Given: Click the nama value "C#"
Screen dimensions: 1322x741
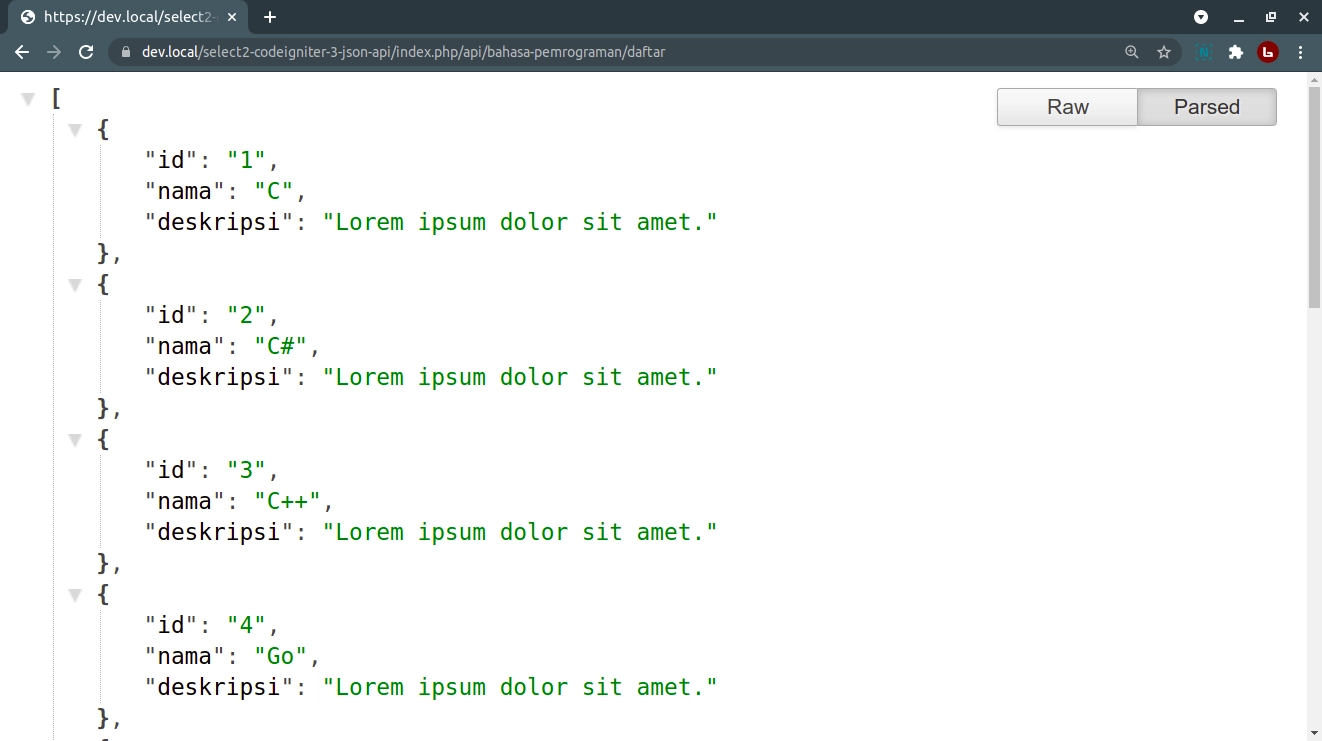Looking at the screenshot, I should coord(281,346).
